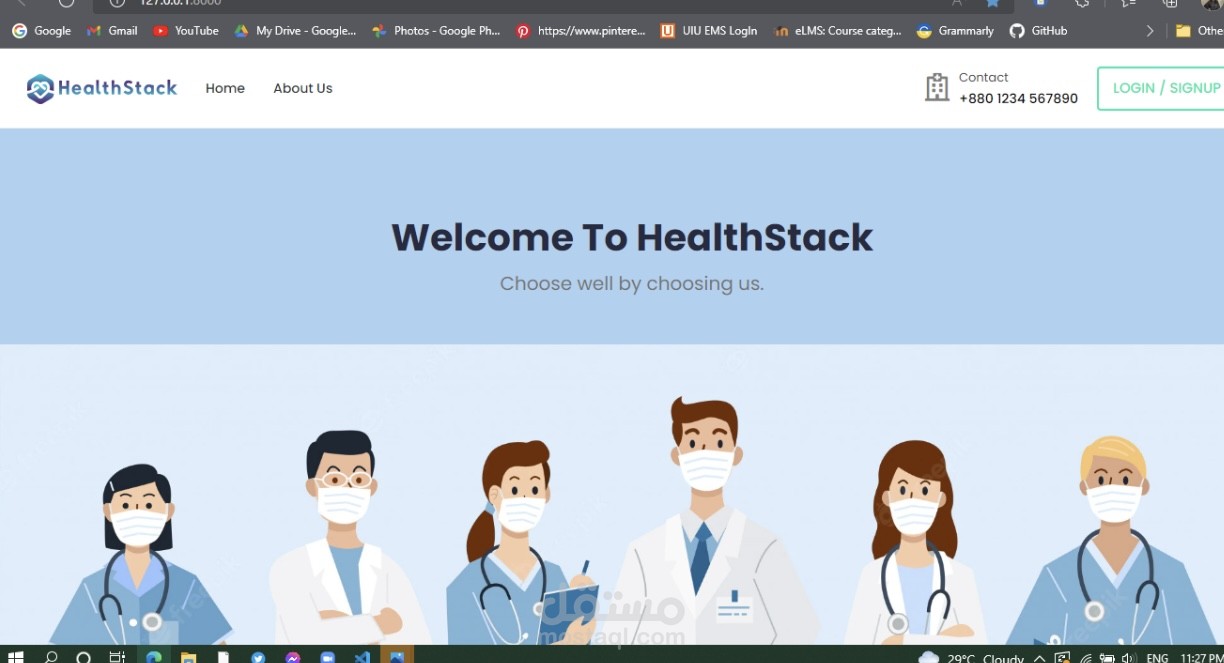Click the speaker volume icon in system tray

[x=1129, y=658]
